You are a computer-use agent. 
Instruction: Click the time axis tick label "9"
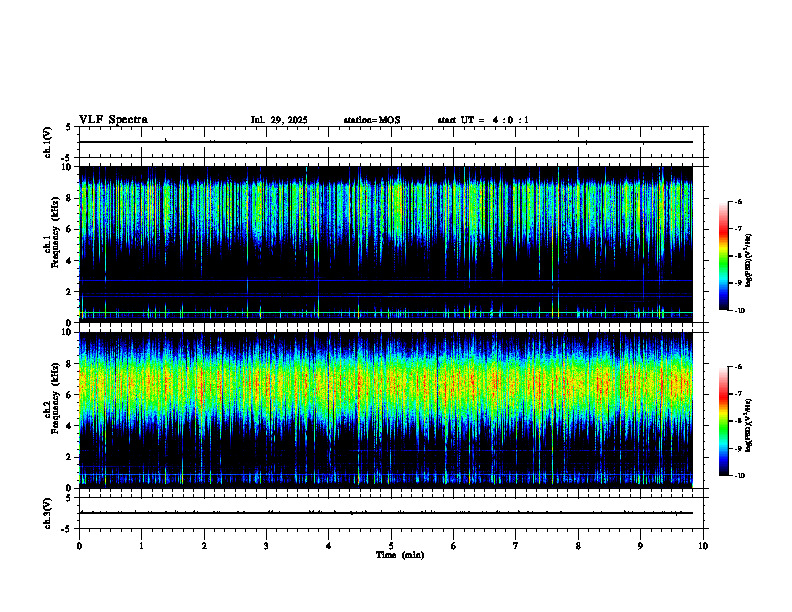(640, 546)
